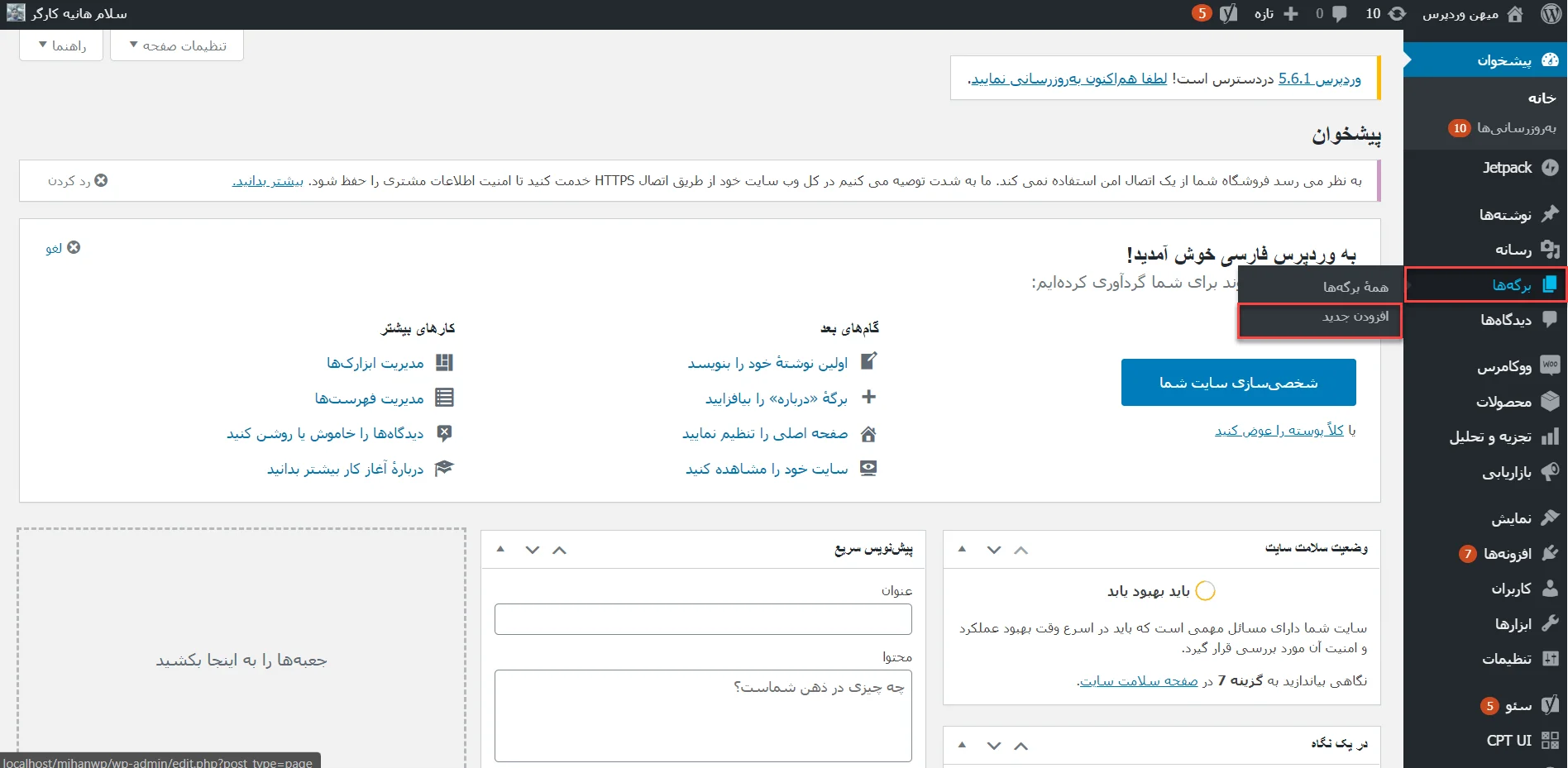Click the brush icon for نمایش
This screenshot has height=768, width=1568.
pyautogui.click(x=1551, y=518)
